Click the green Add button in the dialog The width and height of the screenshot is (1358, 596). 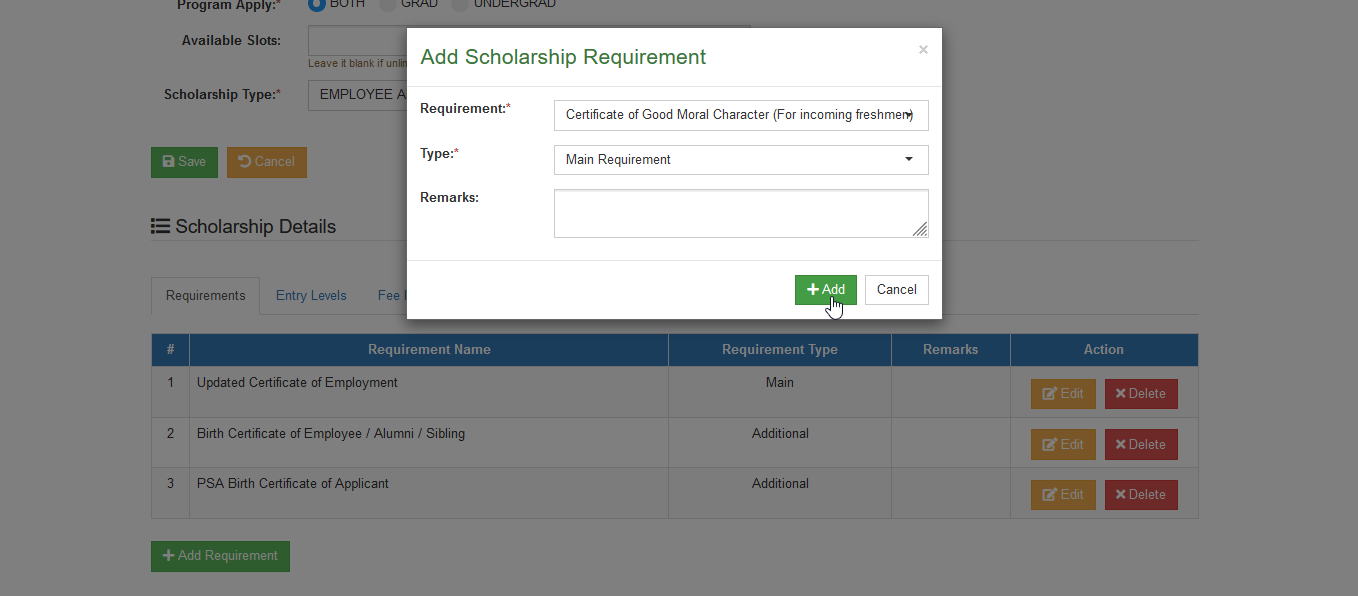[x=825, y=290]
